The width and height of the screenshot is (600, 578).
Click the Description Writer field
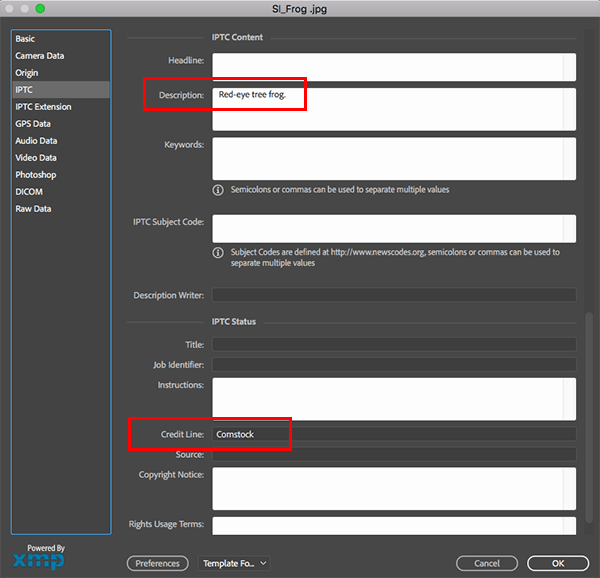[394, 295]
